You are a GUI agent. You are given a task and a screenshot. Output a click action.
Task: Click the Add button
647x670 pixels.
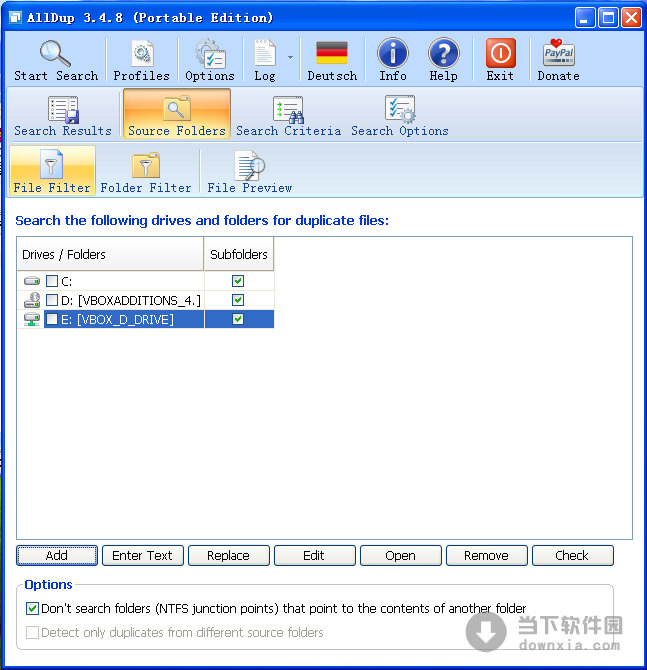click(57, 555)
